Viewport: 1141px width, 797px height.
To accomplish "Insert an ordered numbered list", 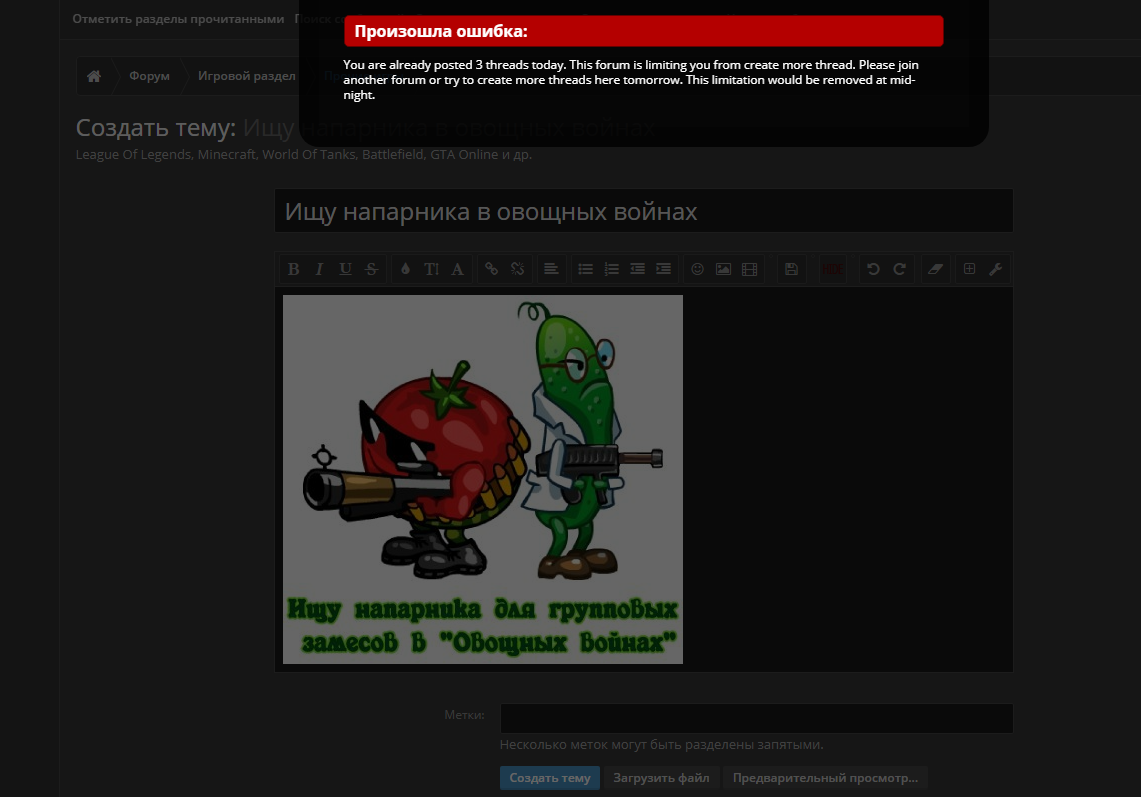I will click(x=611, y=269).
